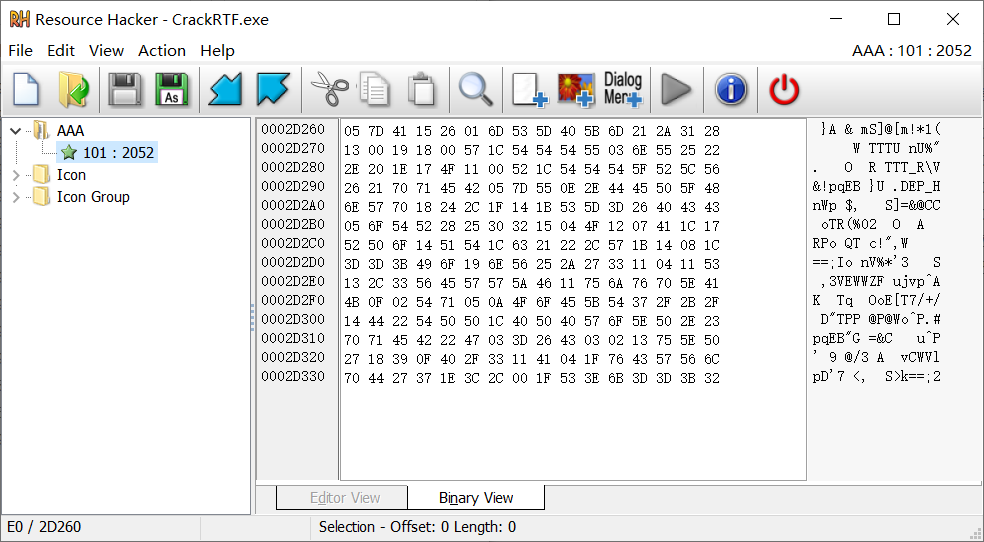The height and width of the screenshot is (542, 984).
Task: Click the Resource Hacker RH title icon
Action: pos(19,19)
